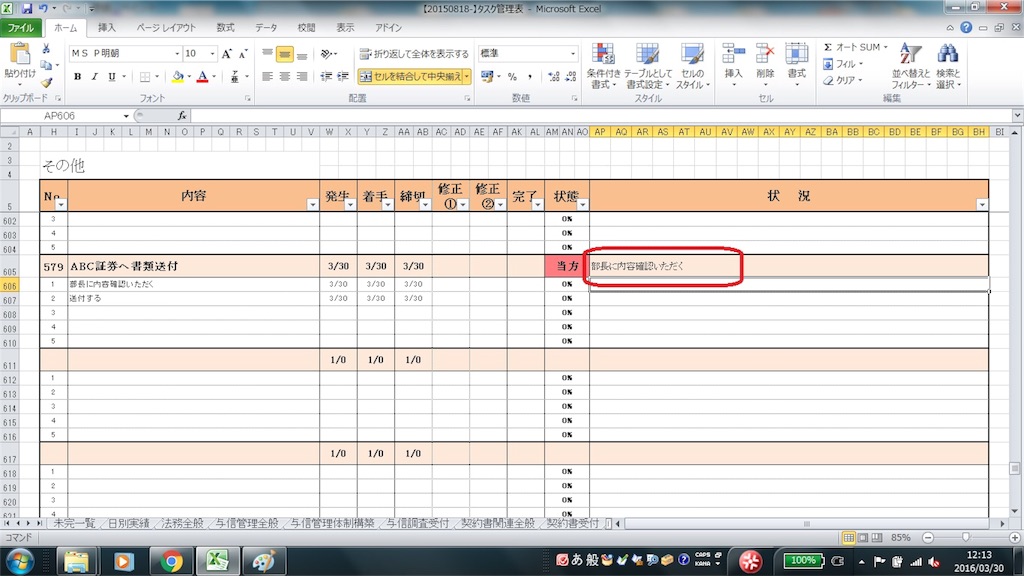Open the Name Box dropdown for AP606
Viewport: 1024px width, 576px height.
pos(126,116)
